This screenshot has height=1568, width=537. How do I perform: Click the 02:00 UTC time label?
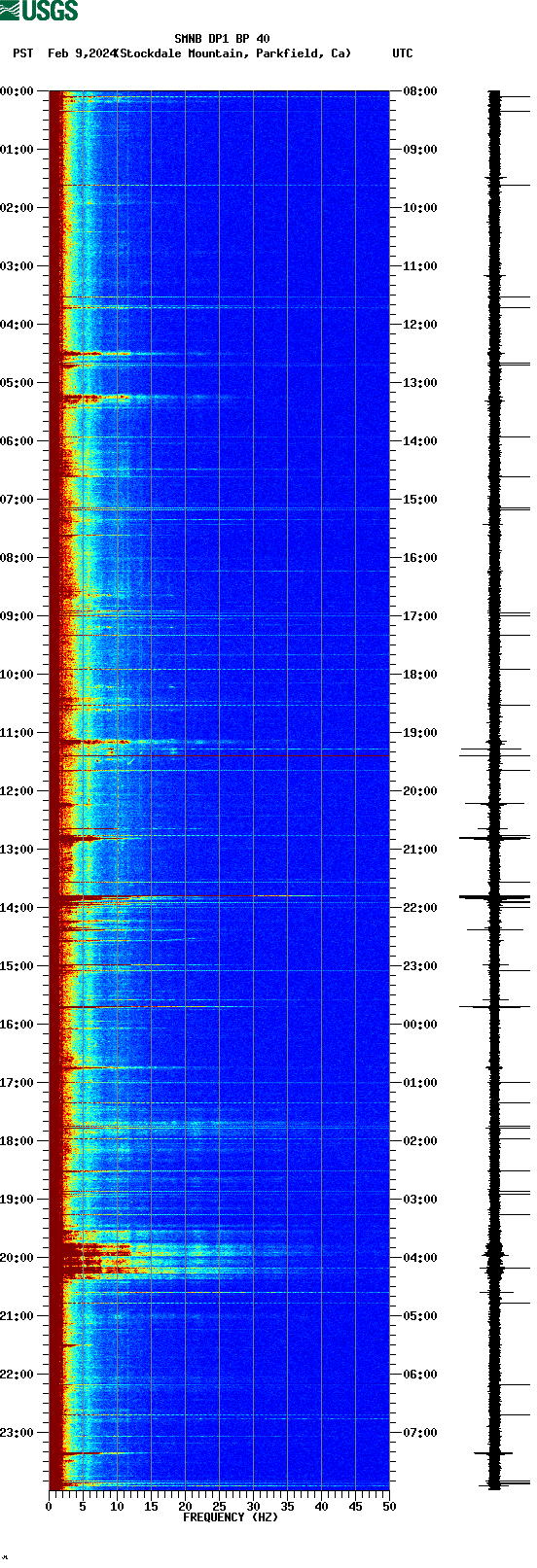click(420, 1141)
